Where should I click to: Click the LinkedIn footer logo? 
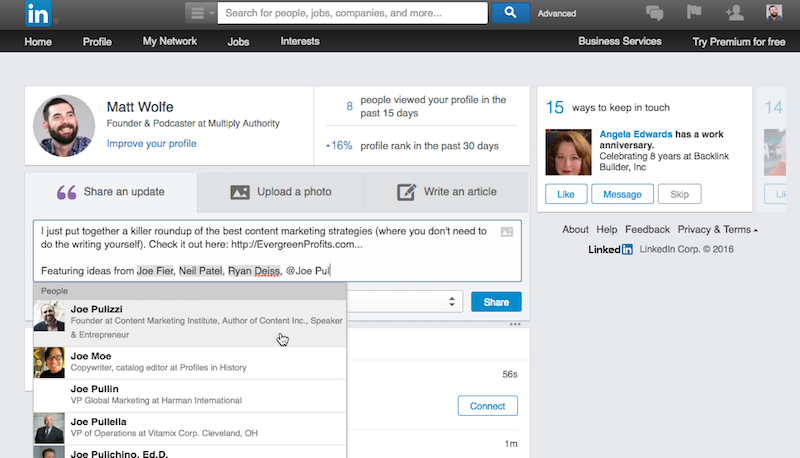coord(611,249)
